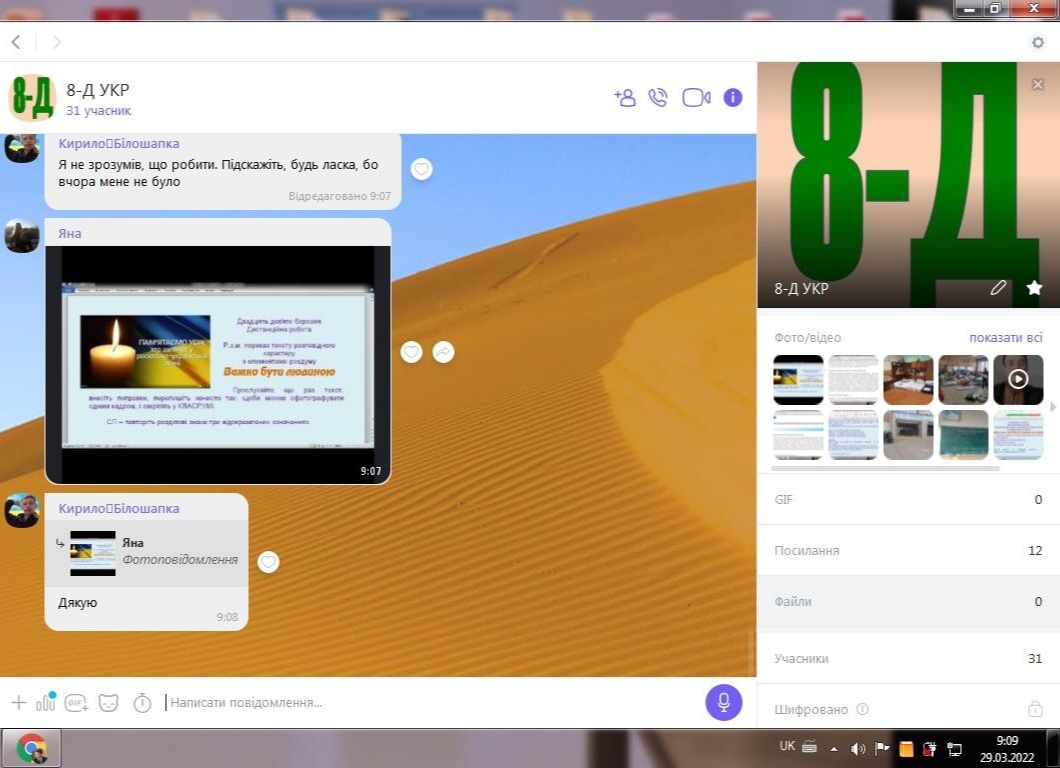Open the touch keyboard tray icon
Image resolution: width=1060 pixels, height=768 pixels.
[810, 747]
